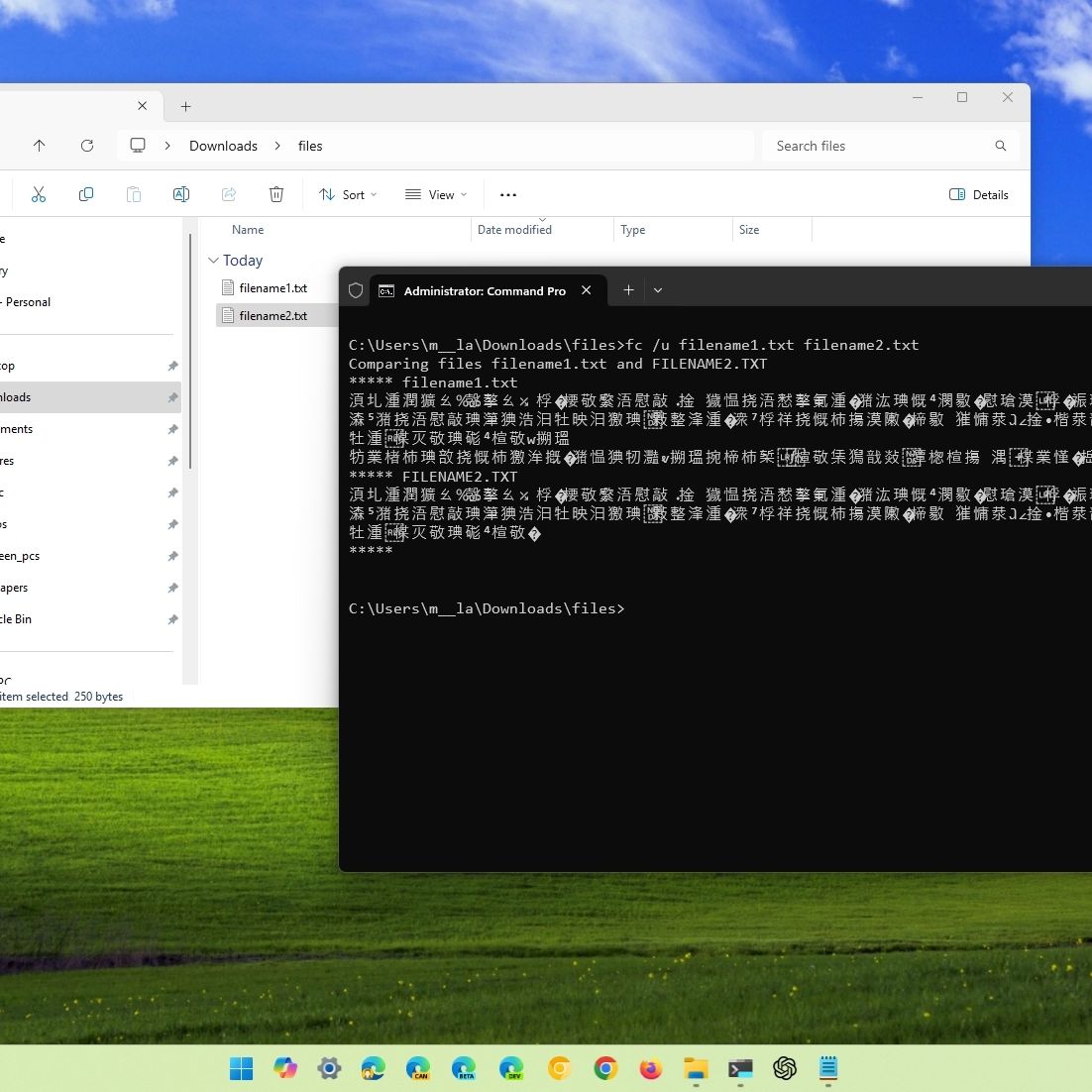Refresh the files folder view
The image size is (1092, 1092).
(87, 146)
